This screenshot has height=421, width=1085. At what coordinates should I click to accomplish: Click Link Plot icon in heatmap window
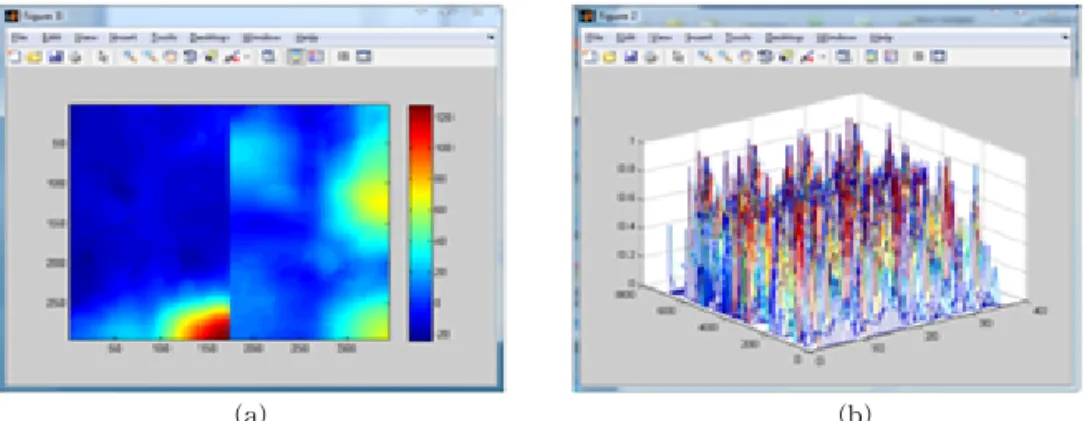[x=268, y=57]
